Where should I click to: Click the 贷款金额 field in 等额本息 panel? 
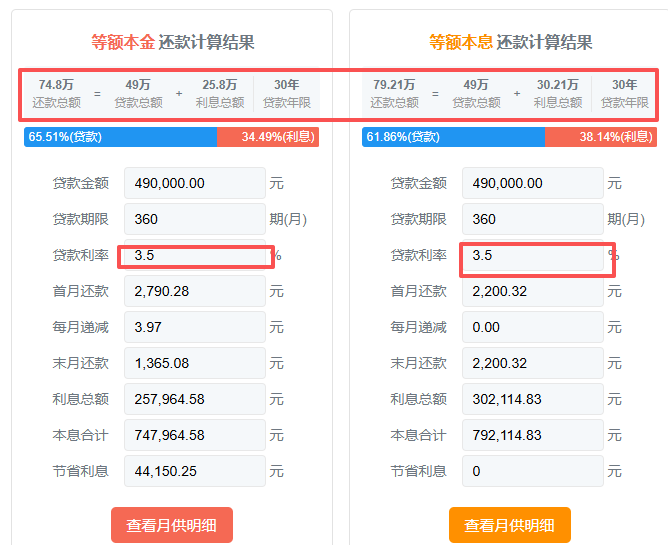[x=533, y=183]
